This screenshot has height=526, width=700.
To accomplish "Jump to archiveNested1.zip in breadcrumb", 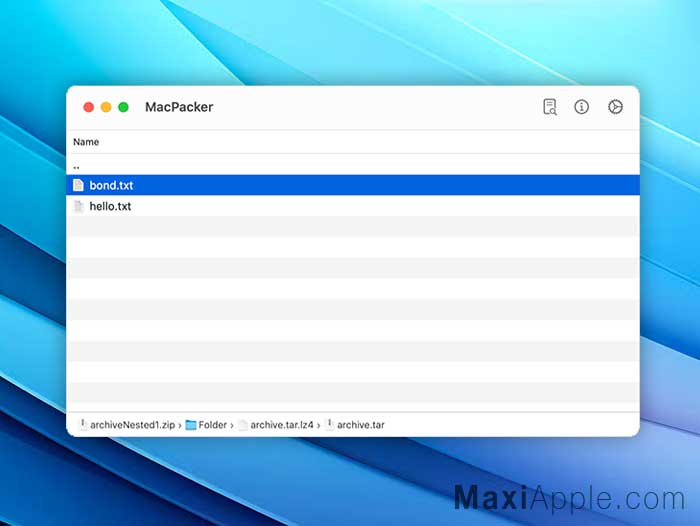I will 132,425.
